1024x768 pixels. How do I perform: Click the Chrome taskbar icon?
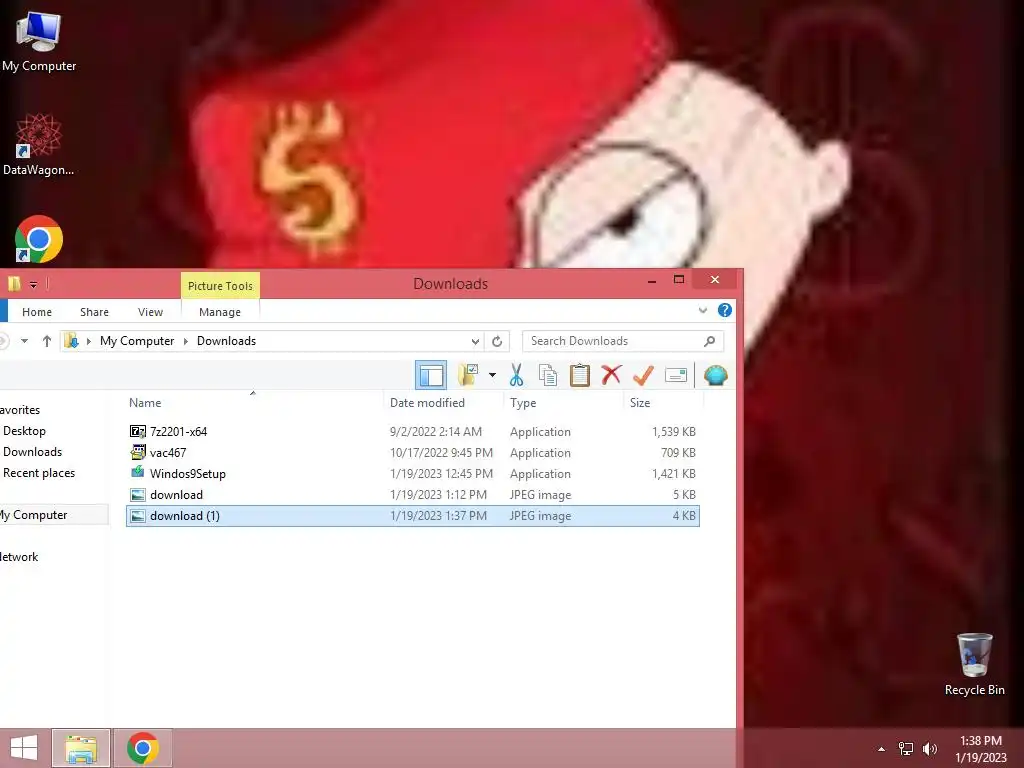tap(143, 748)
